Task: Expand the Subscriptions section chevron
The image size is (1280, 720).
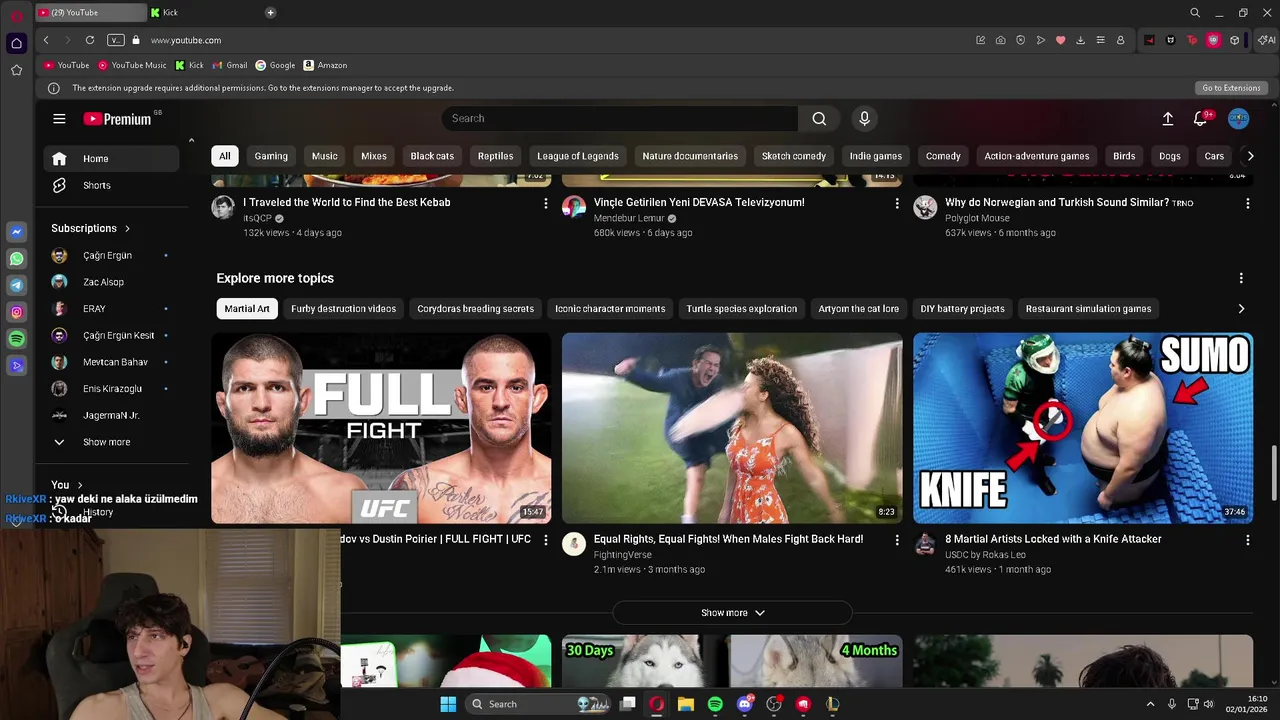Action: coord(127,229)
